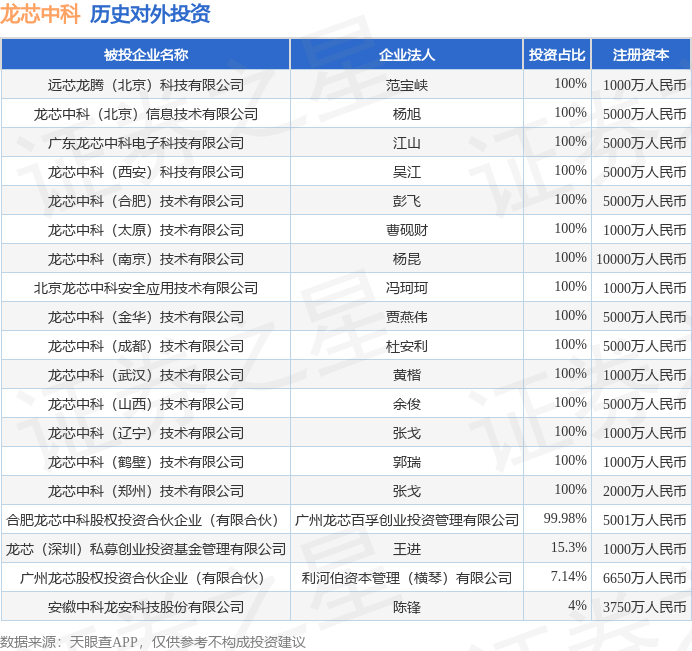Click 龙芯中科（南京）技术有限公司 cell
Image resolution: width=692 pixels, height=651 pixels.
point(146,259)
